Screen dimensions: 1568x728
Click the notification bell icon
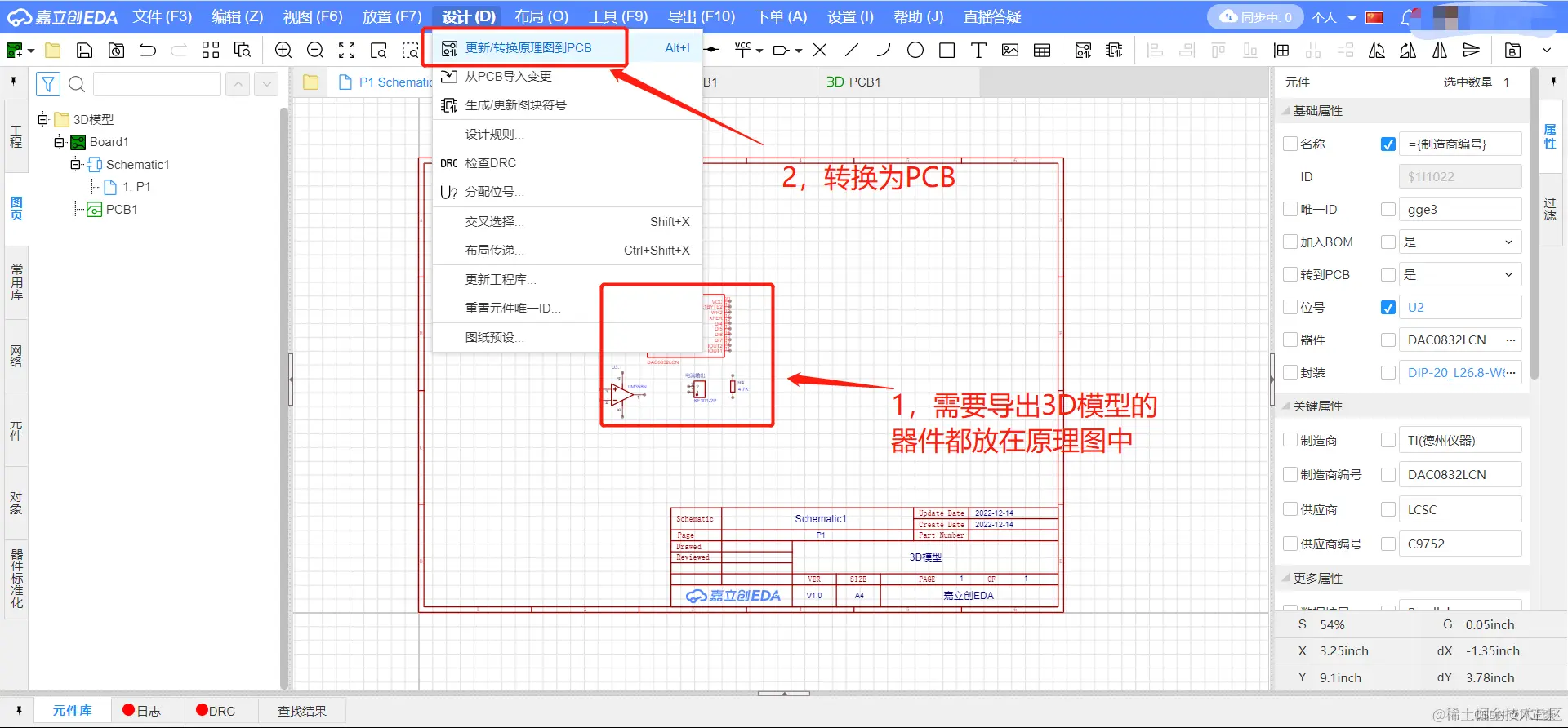pyautogui.click(x=1407, y=17)
